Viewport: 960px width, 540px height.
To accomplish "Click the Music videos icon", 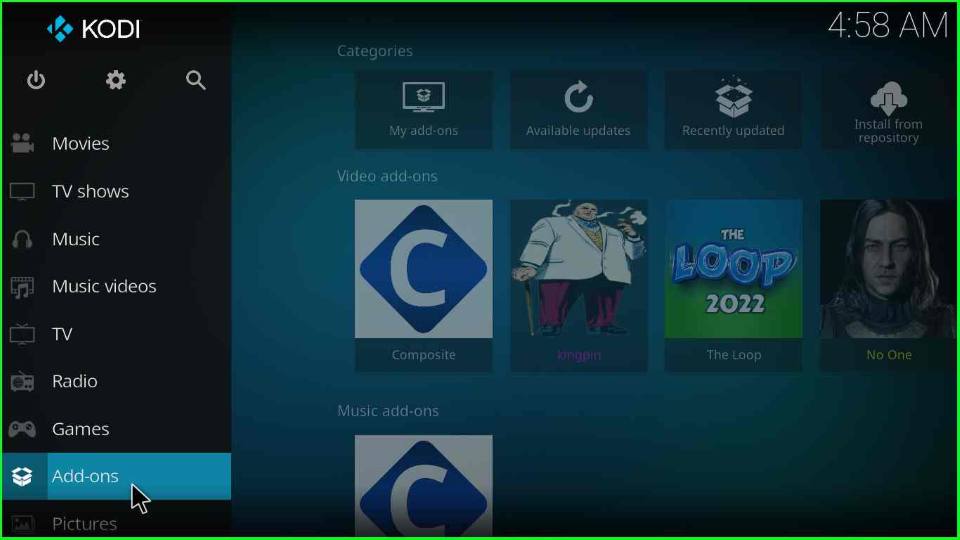I will click(x=23, y=287).
